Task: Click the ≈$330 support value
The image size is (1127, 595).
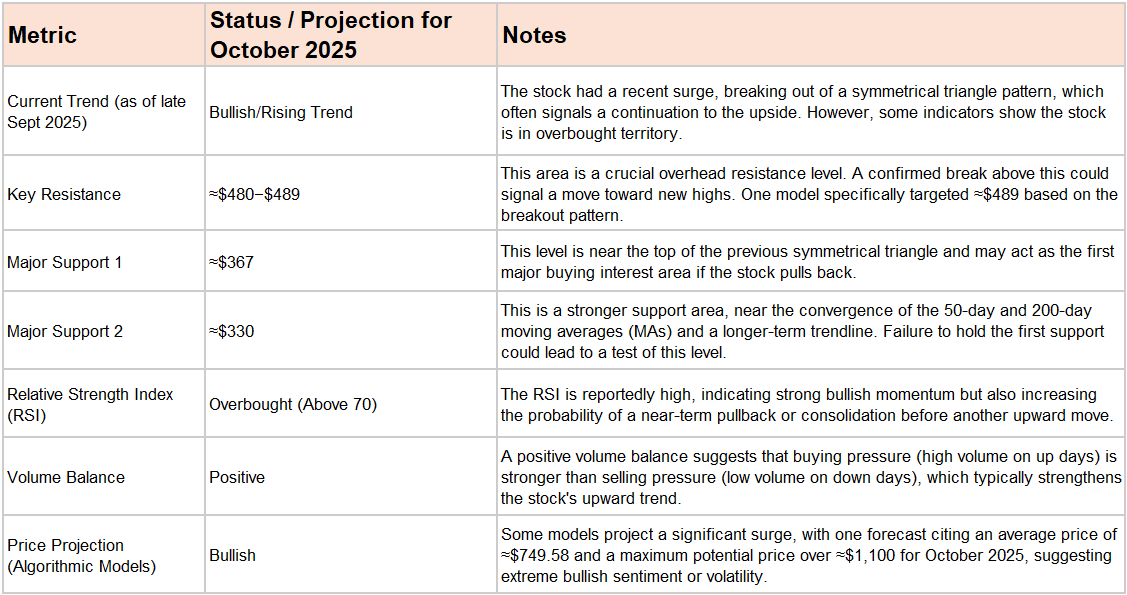Action: [x=232, y=331]
